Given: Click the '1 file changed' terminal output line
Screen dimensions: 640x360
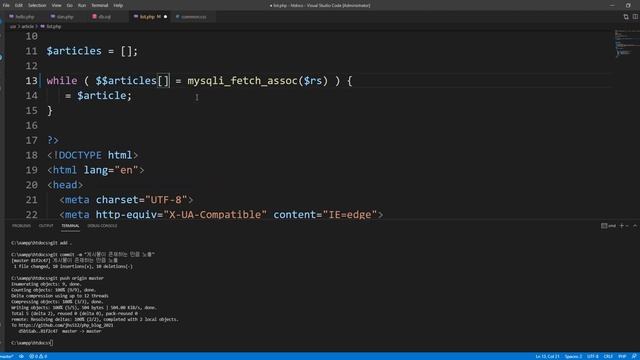Looking at the screenshot, I should (x=73, y=266).
